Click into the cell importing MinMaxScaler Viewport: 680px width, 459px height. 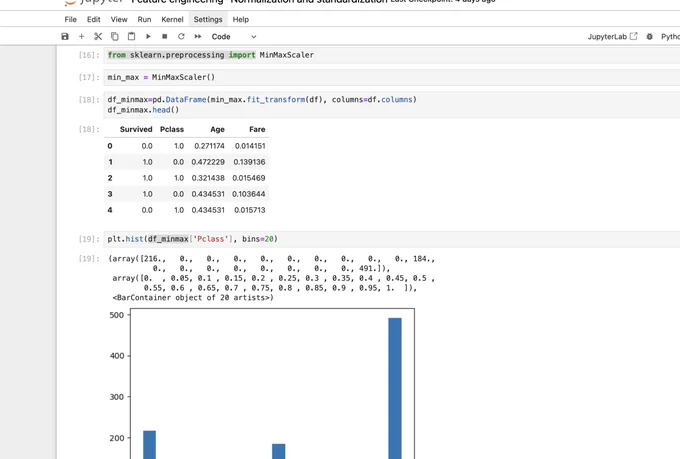click(392, 55)
